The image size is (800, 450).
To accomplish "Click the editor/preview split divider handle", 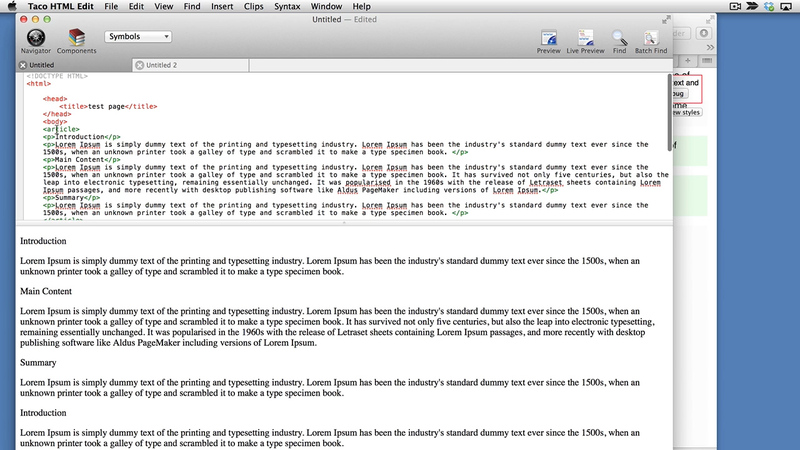I will click(x=344, y=223).
